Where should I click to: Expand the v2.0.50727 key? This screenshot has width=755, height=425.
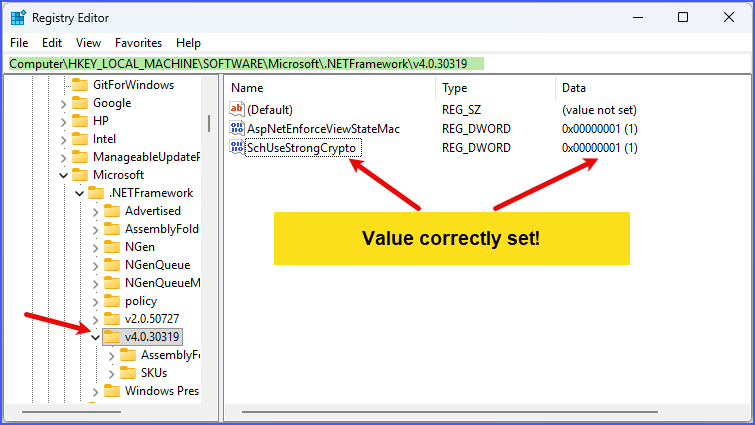(x=95, y=319)
